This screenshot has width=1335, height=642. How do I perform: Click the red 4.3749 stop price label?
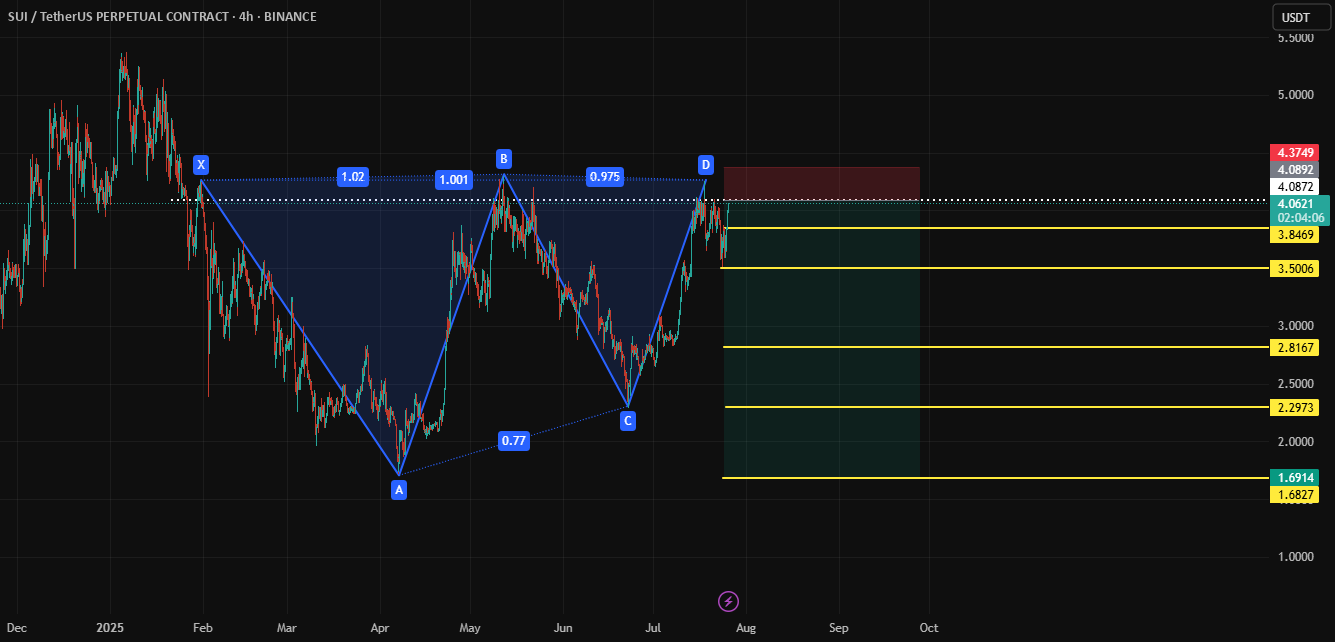point(1294,153)
